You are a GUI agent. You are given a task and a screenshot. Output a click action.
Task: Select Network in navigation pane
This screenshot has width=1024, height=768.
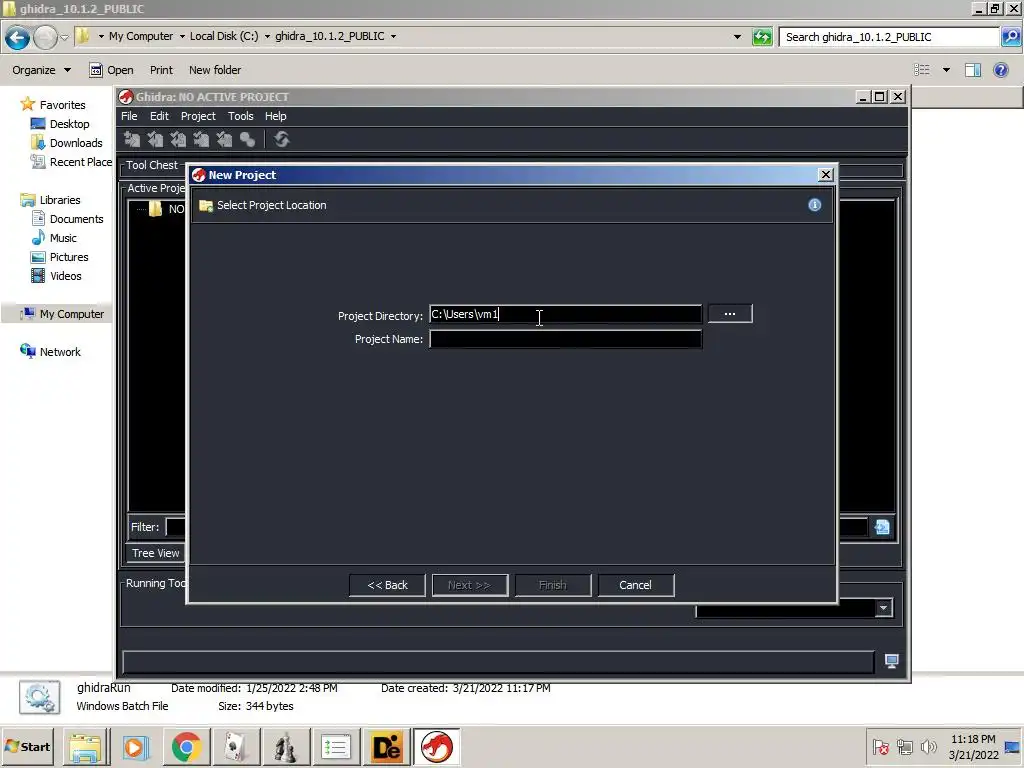(51, 352)
